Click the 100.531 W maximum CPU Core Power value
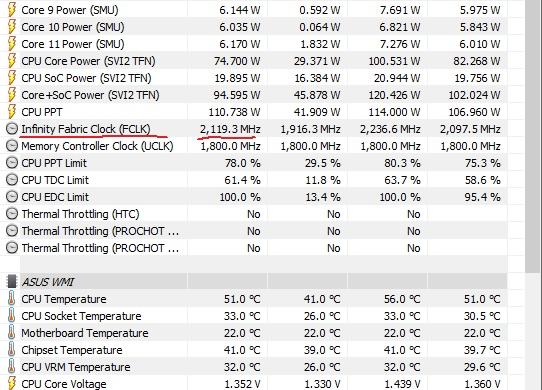The image size is (542, 390). [x=394, y=61]
